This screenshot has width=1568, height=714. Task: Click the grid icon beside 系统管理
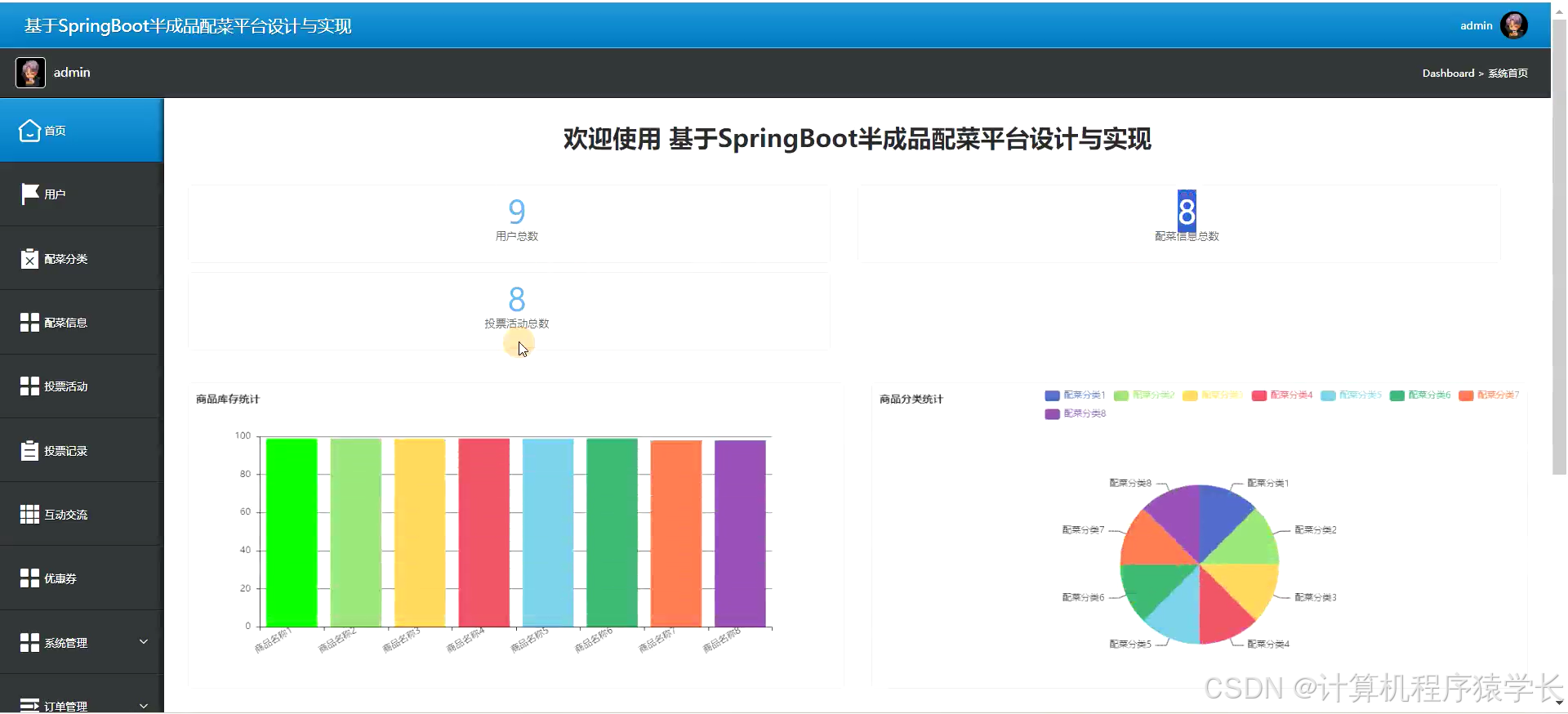(29, 643)
